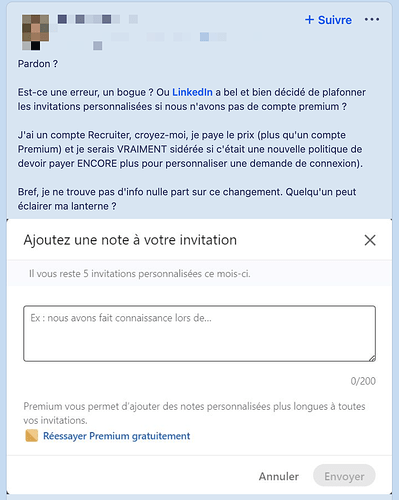Screen dimensions: 399x500
Task: Click the blurred author headline line
Action: 140,37
